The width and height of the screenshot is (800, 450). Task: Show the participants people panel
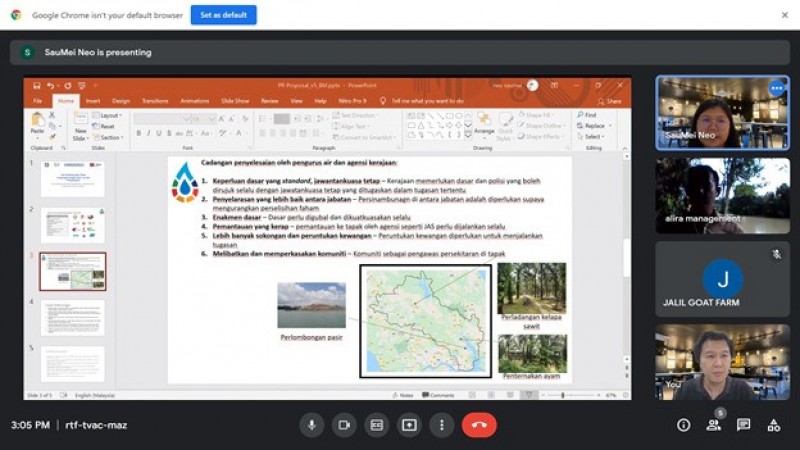[x=714, y=425]
